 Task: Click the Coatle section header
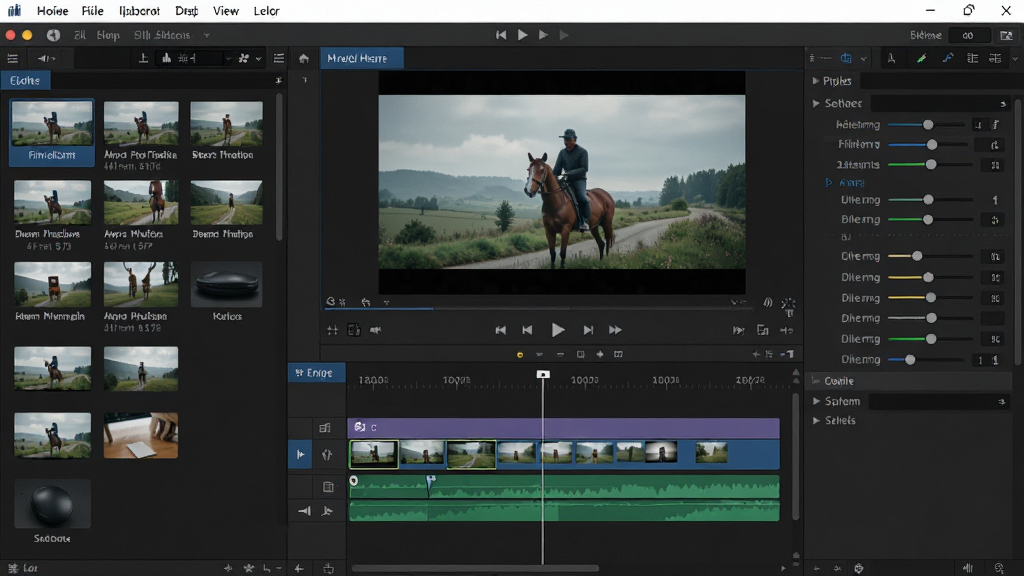pos(911,381)
